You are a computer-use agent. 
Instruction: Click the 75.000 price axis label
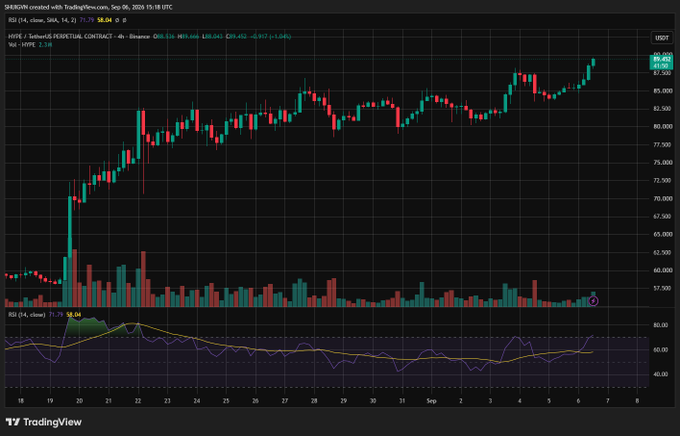(663, 163)
